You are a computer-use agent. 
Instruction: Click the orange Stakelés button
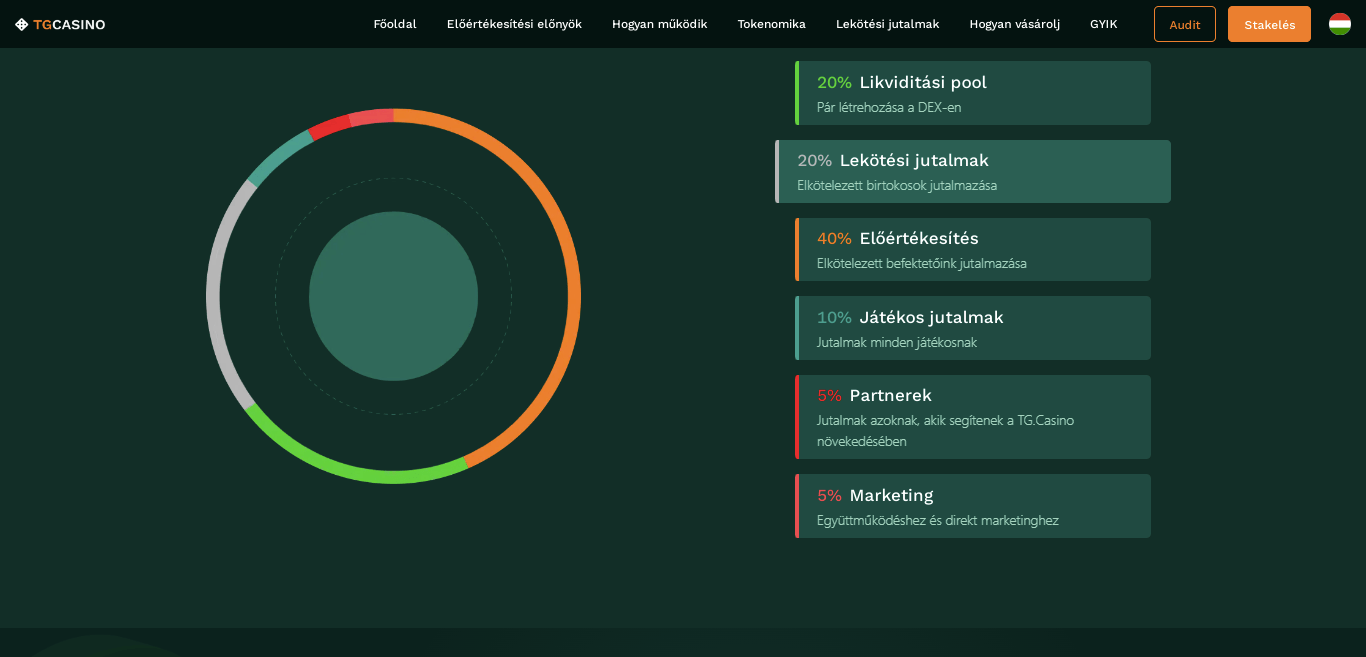click(1270, 24)
